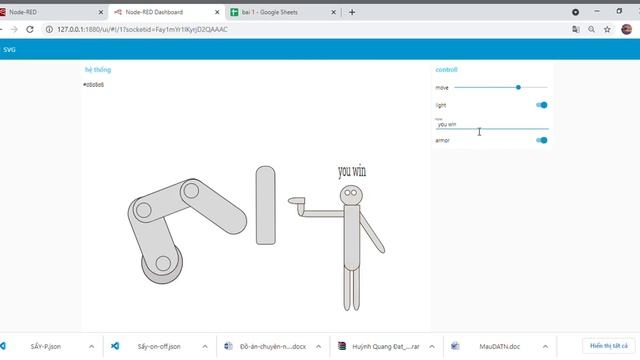Open the Sấy-on-off.json download
The image size is (640, 360).
click(x=159, y=346)
